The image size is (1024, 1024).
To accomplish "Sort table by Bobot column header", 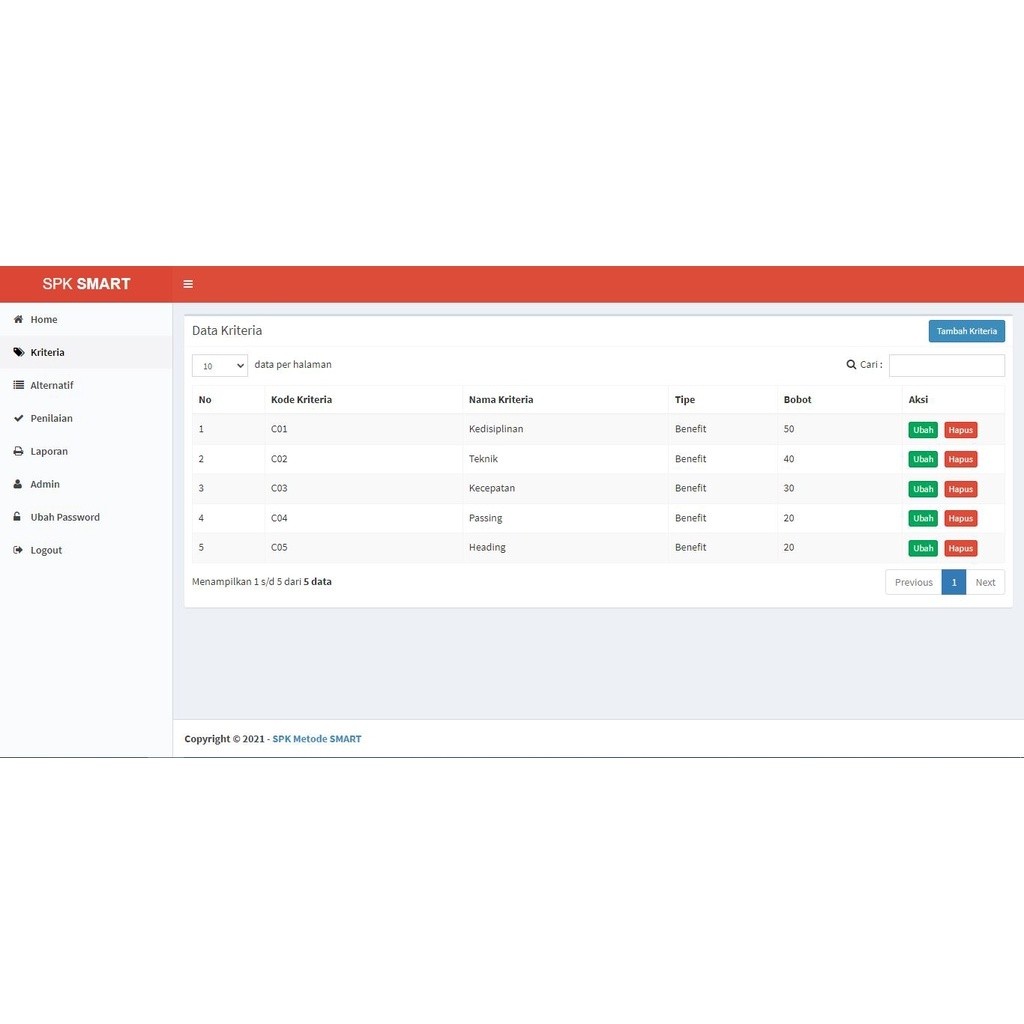I will tap(797, 400).
